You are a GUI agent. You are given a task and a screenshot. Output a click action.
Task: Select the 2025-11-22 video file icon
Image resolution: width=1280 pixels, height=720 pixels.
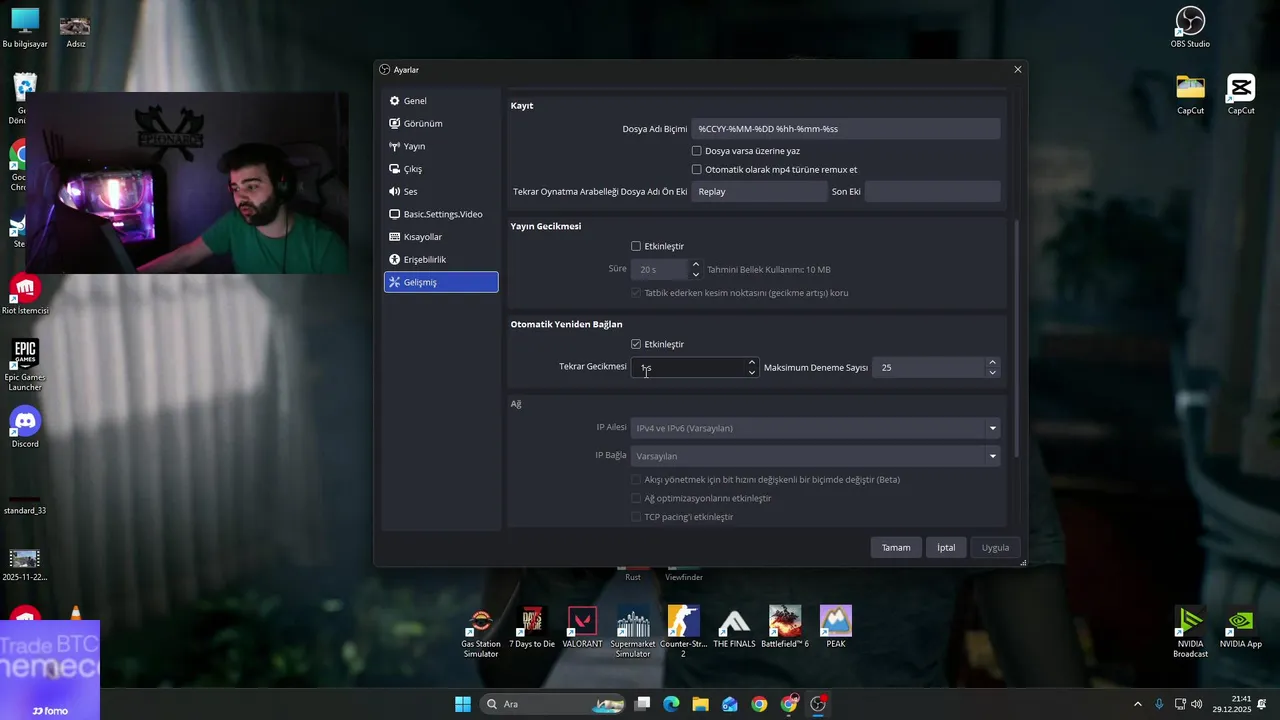25,565
